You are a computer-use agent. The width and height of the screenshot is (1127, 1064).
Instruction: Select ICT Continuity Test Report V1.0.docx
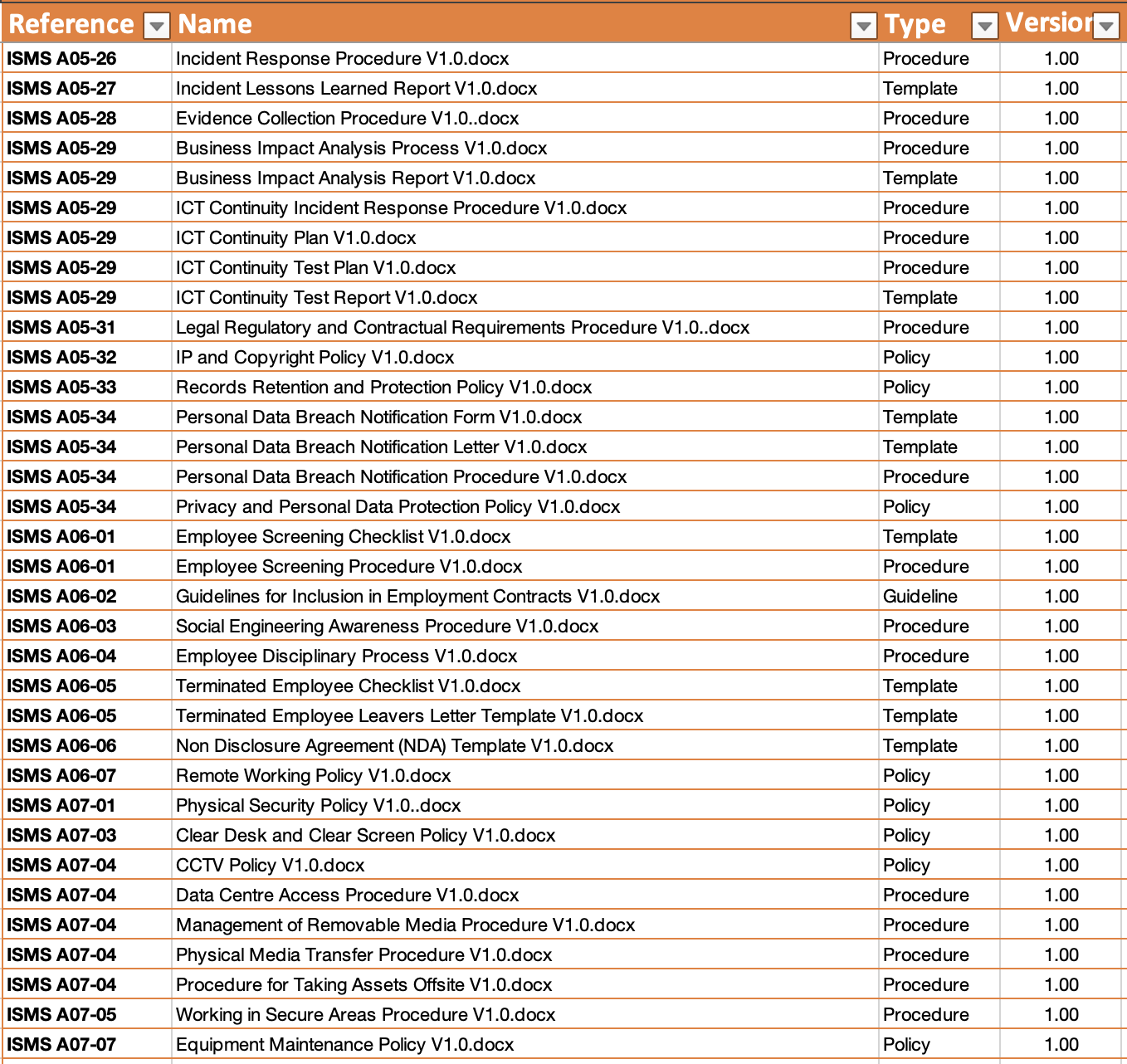525,298
